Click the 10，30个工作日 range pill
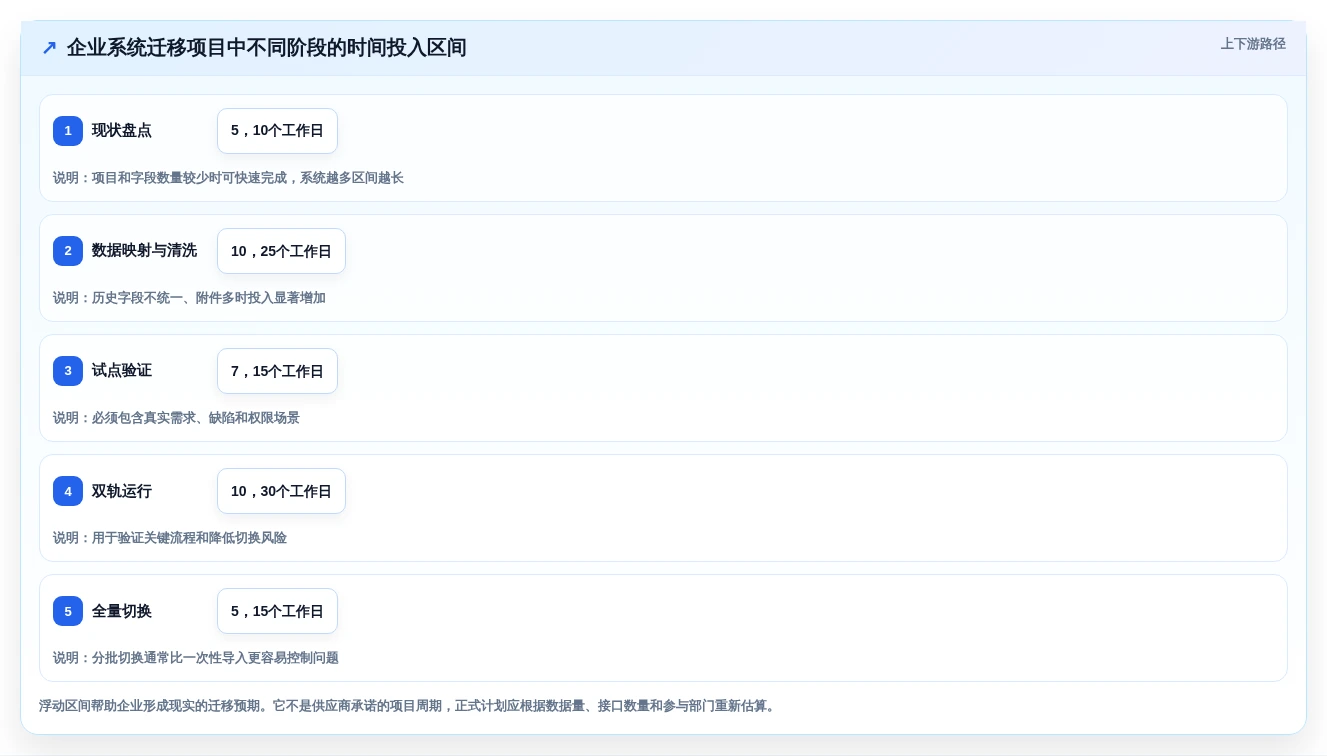This screenshot has width=1327, height=756. pyautogui.click(x=281, y=491)
